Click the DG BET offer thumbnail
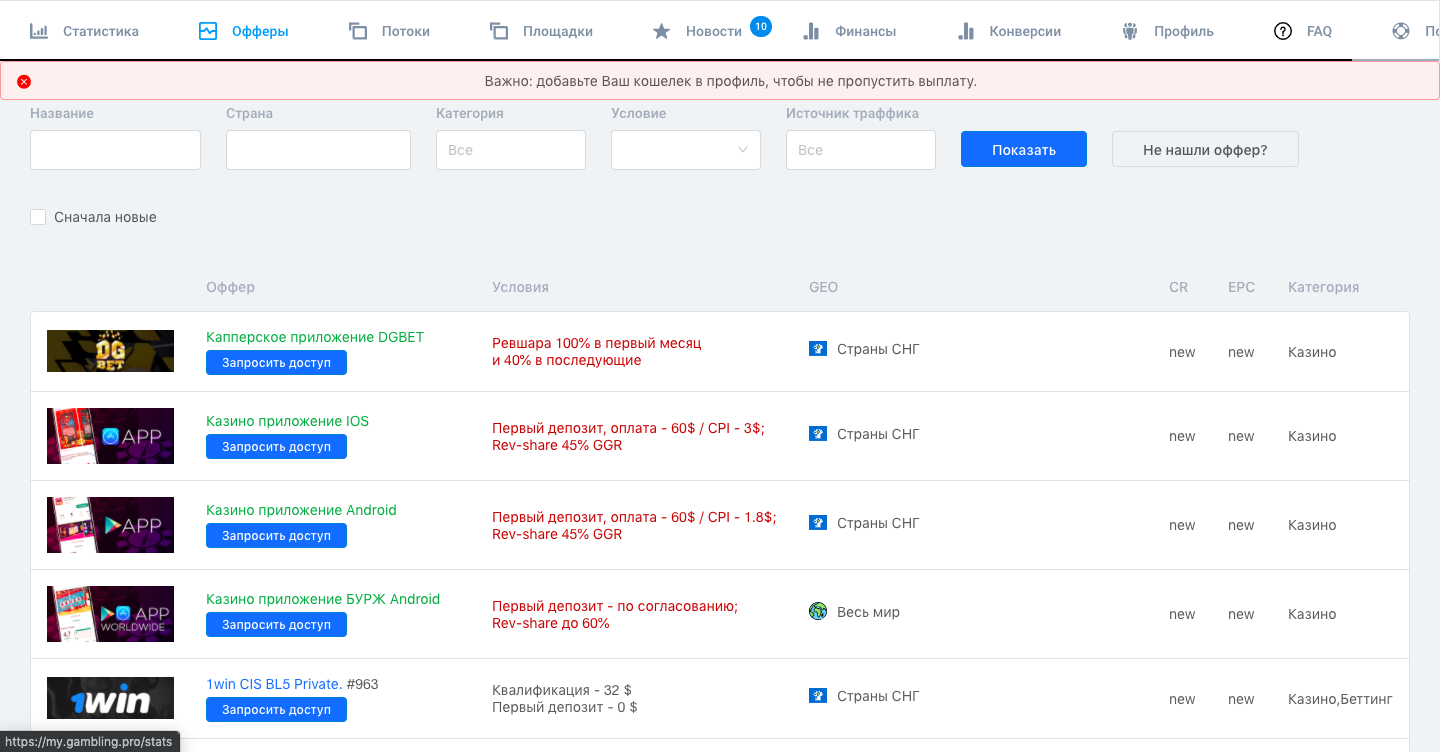This screenshot has height=752, width=1440. pyautogui.click(x=110, y=351)
